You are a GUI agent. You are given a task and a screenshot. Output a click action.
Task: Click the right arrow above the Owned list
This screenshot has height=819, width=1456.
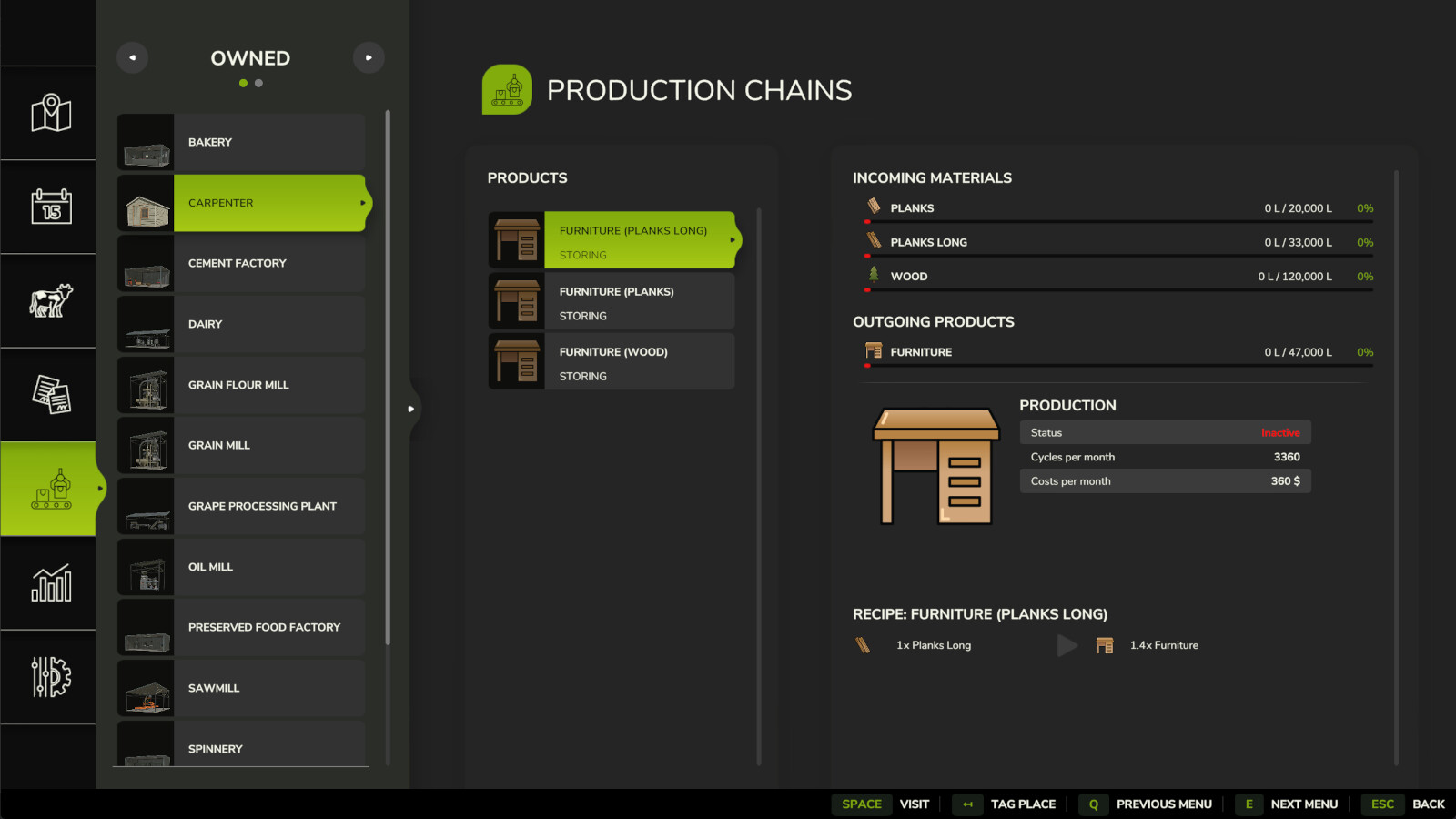369,57
